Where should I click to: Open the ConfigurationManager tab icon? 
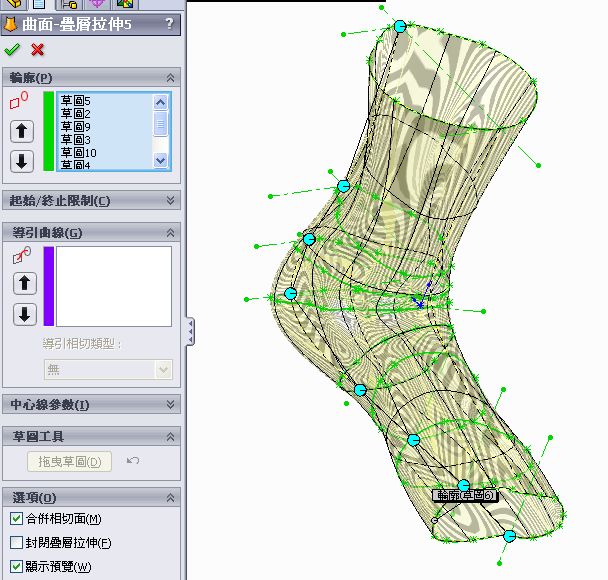[x=69, y=4]
